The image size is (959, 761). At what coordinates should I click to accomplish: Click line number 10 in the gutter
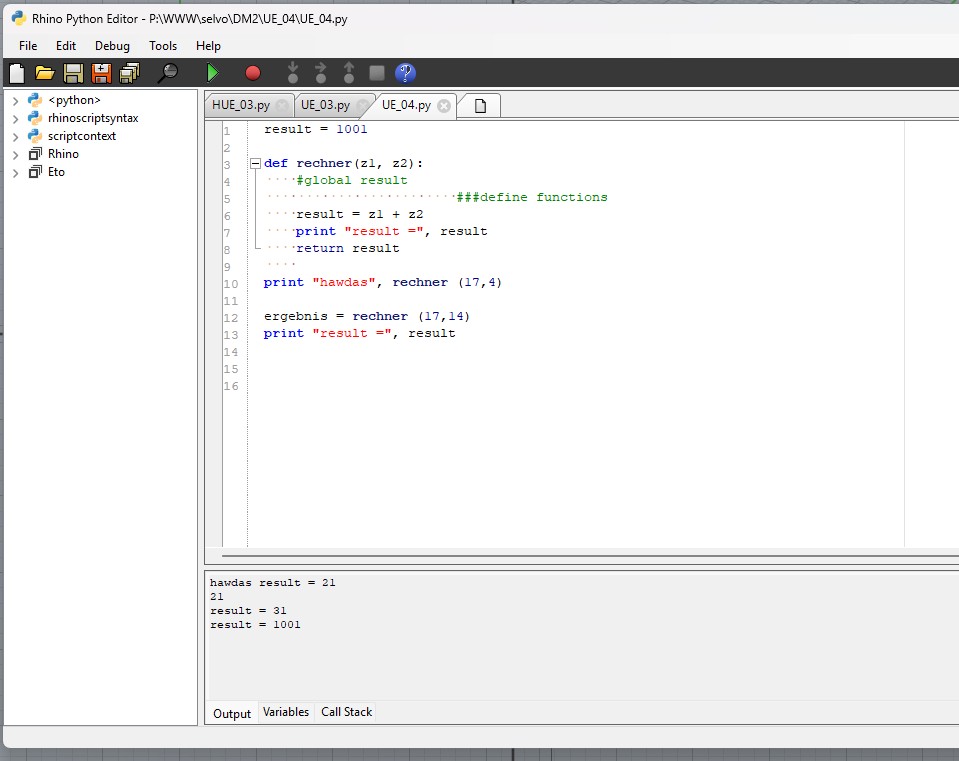(x=231, y=282)
